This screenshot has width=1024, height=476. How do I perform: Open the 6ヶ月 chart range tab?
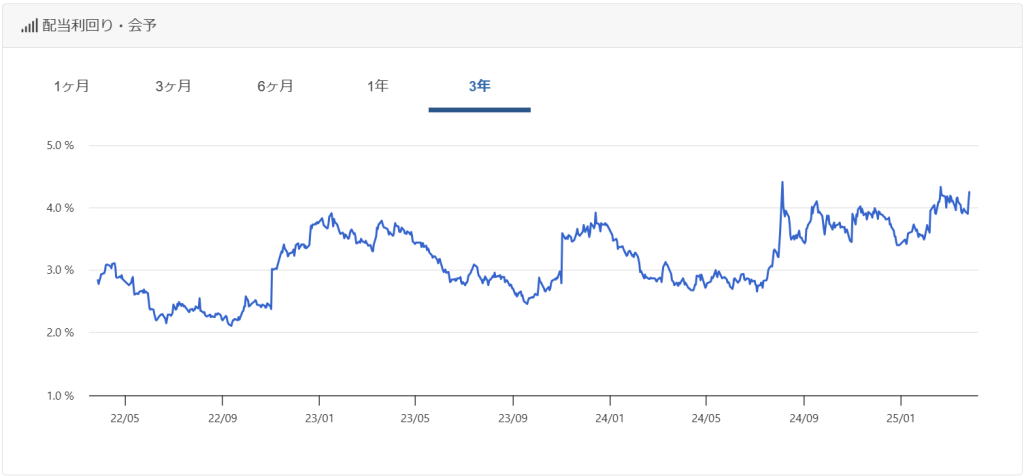pyautogui.click(x=275, y=86)
